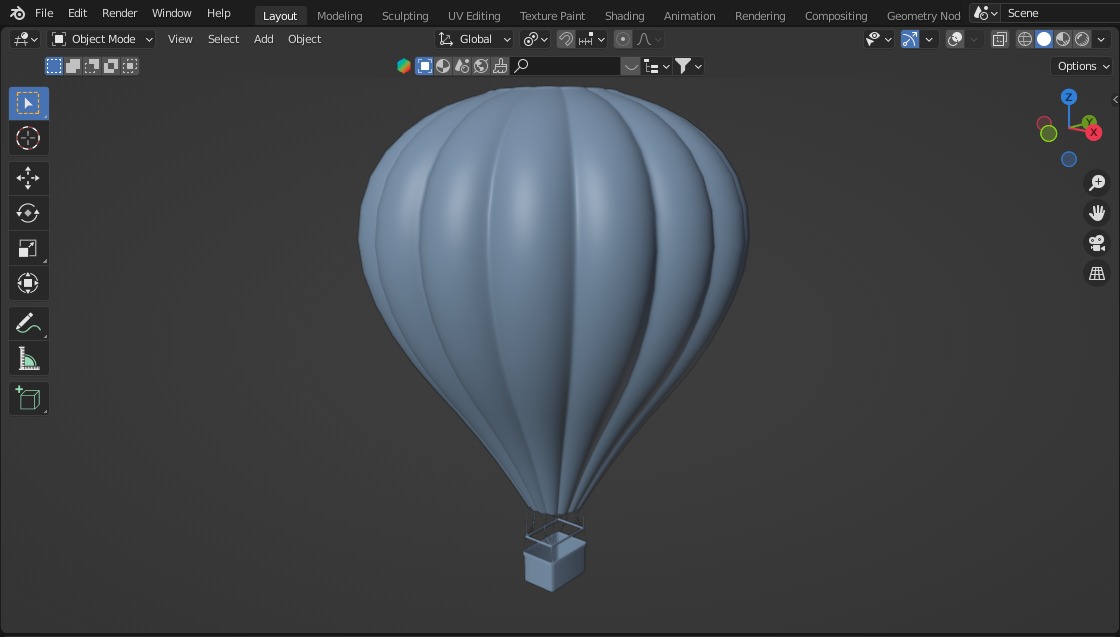Image resolution: width=1120 pixels, height=637 pixels.
Task: Toggle viewport overlays display
Action: (x=955, y=39)
